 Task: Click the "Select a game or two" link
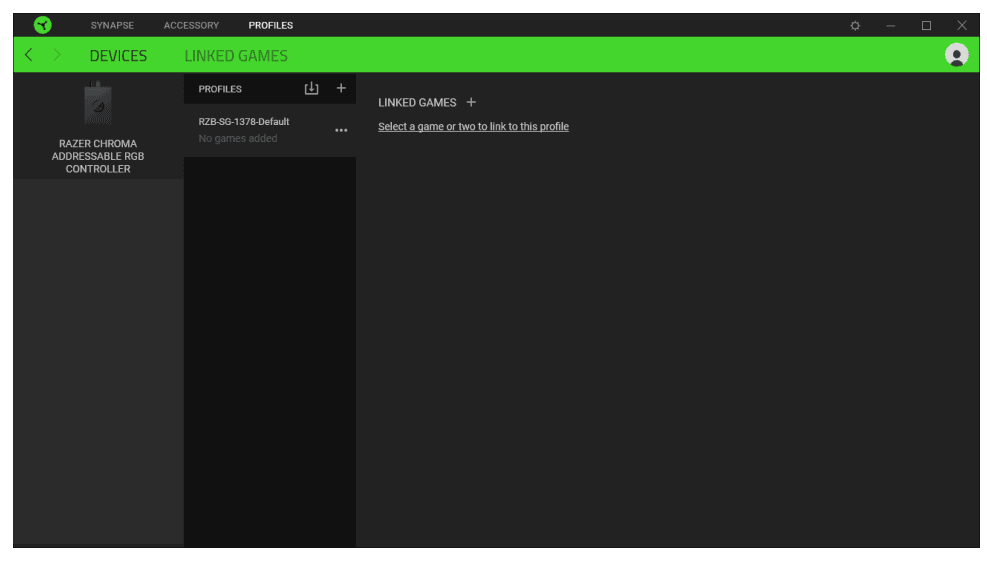pos(473,127)
